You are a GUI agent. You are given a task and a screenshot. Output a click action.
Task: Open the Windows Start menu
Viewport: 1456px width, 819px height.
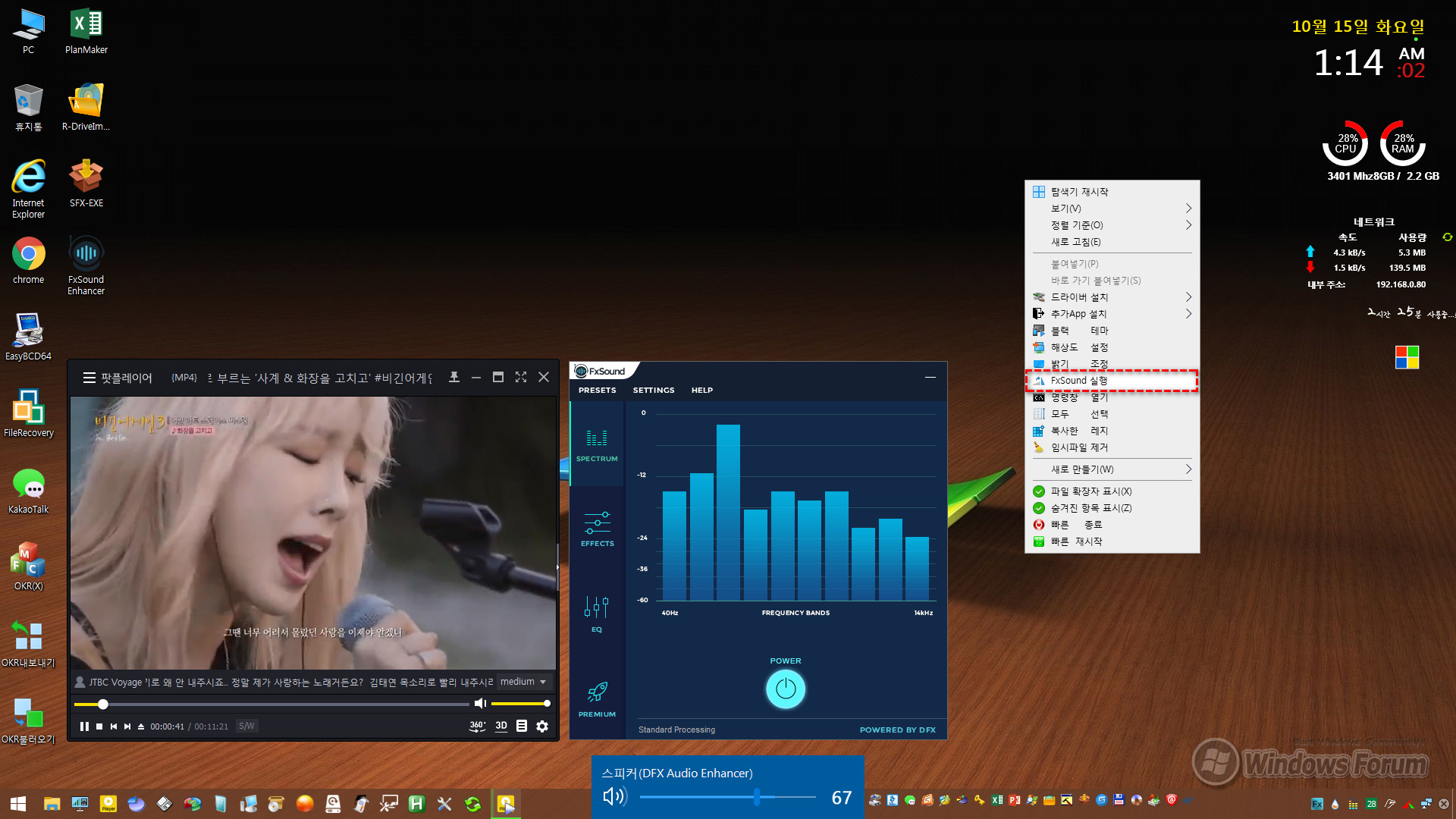point(18,804)
